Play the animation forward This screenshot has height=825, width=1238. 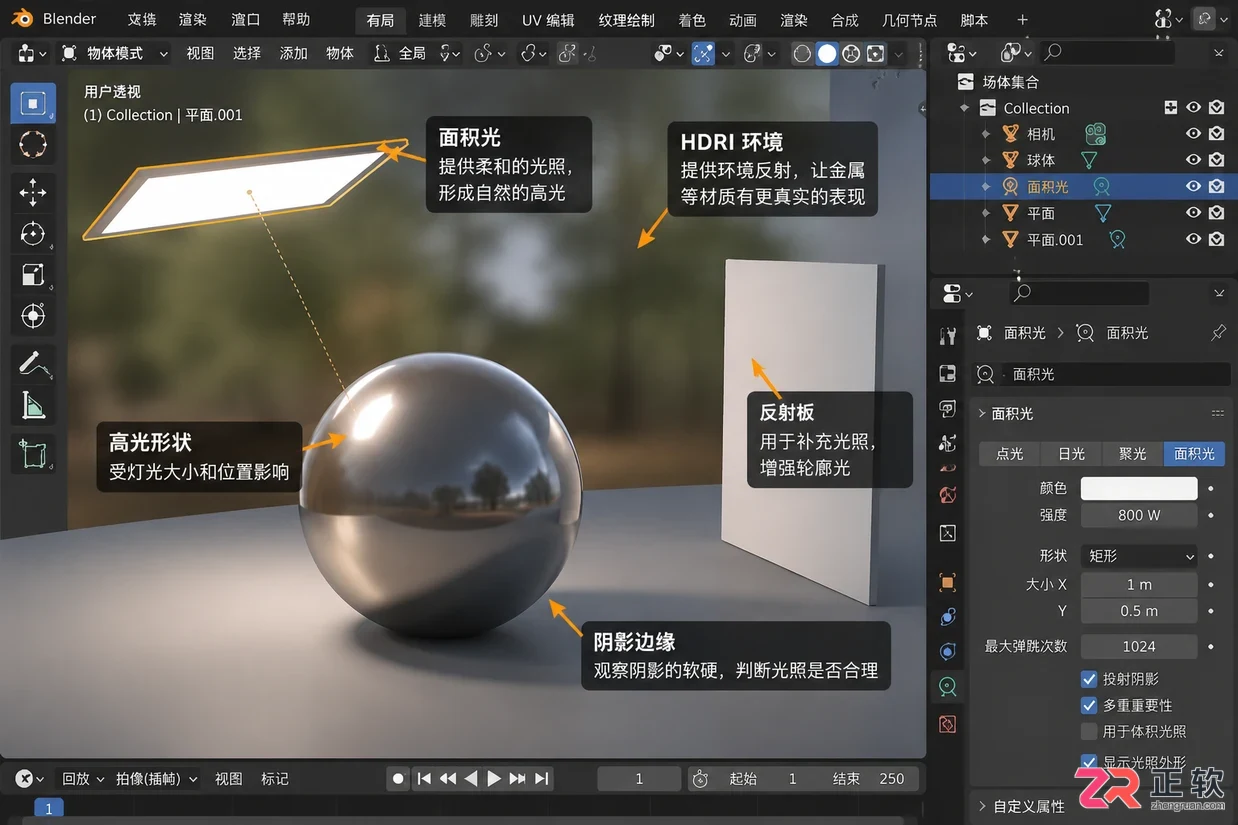tap(494, 778)
